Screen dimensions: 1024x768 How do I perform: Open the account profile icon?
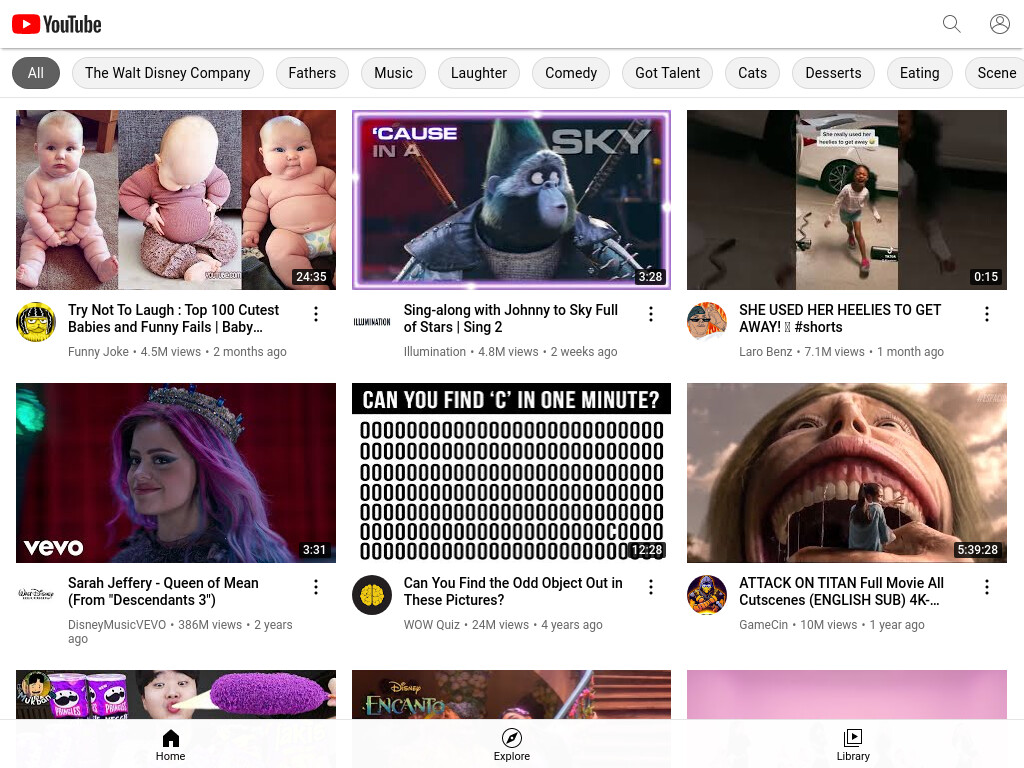[999, 24]
